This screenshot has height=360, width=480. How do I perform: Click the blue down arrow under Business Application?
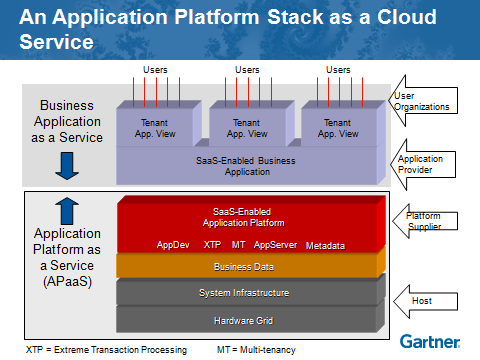tap(67, 166)
